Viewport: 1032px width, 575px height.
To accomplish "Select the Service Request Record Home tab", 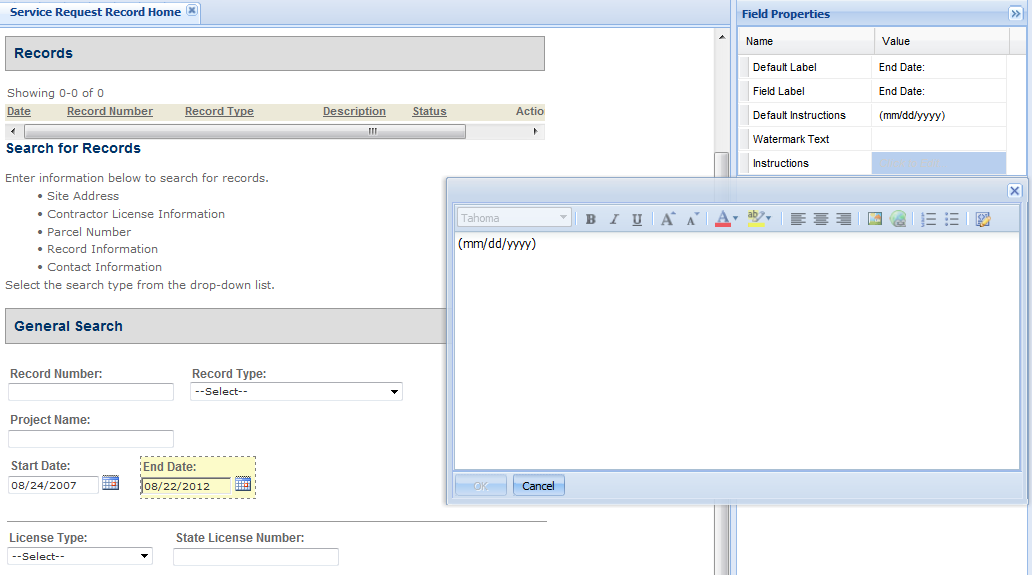I will 95,12.
